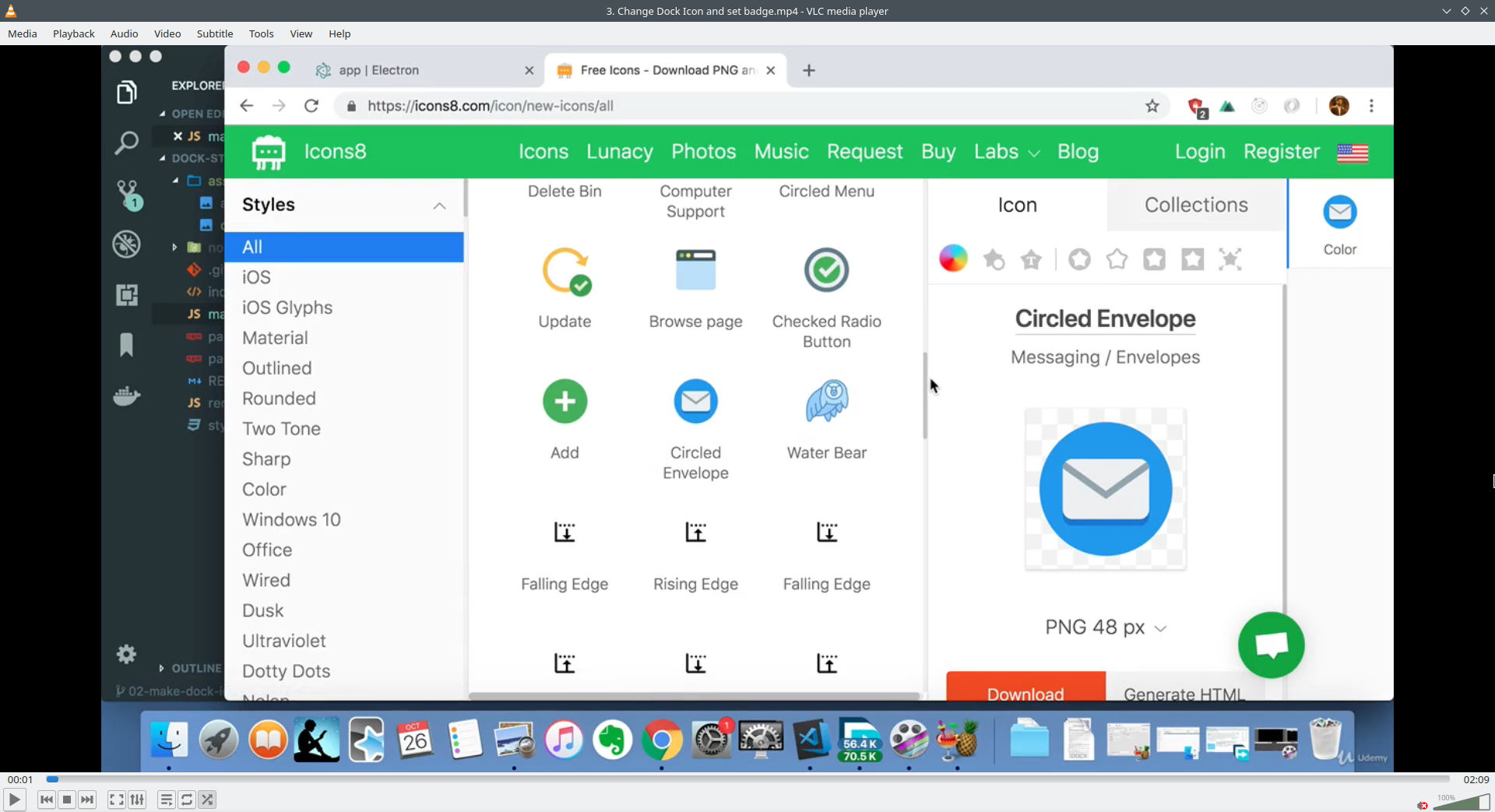Open the VLC View menu
This screenshot has height=812, width=1495.
[301, 33]
